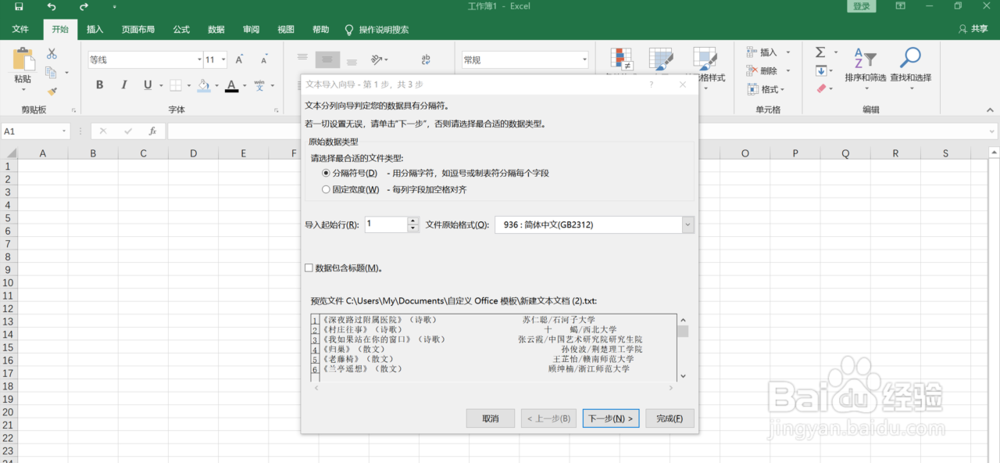Click the format as table icon
The height and width of the screenshot is (463, 1000).
pyautogui.click(x=661, y=59)
